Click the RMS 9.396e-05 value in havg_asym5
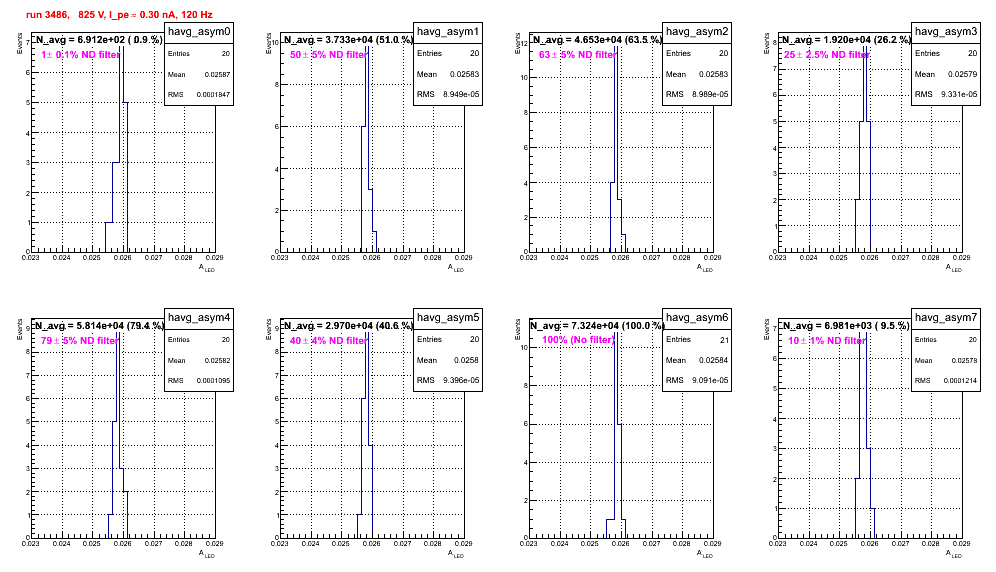This screenshot has height=572, width=996. [462, 380]
